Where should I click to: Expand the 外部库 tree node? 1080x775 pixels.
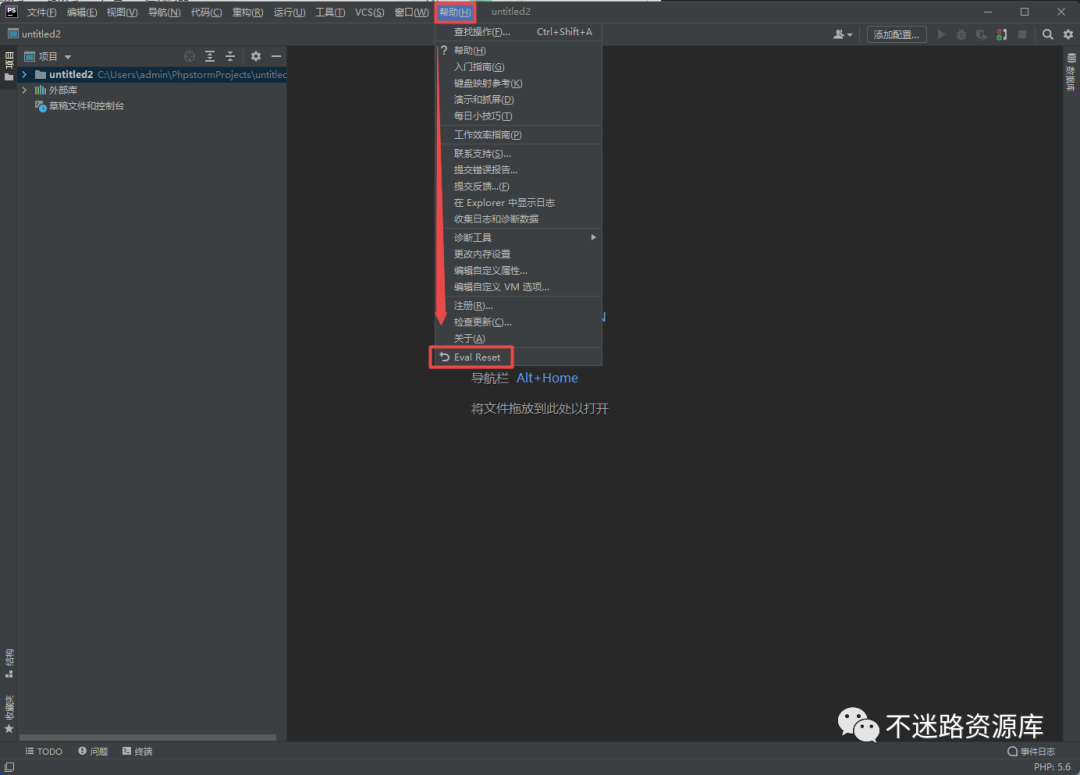pos(24,90)
